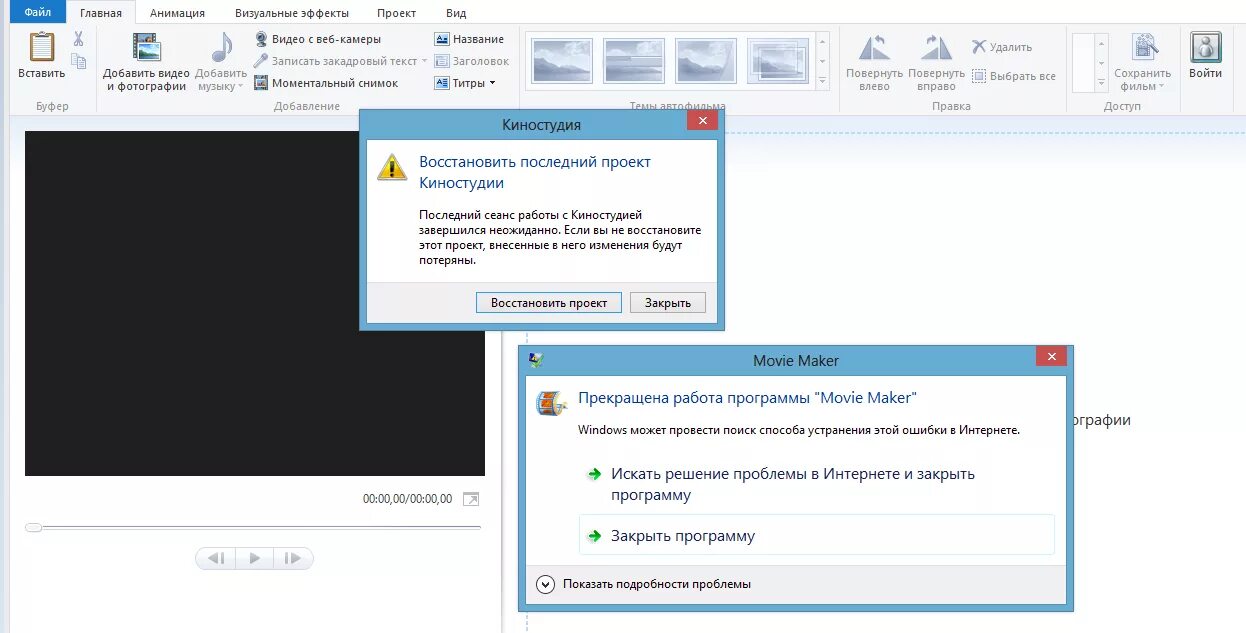The height and width of the screenshot is (633, 1246).
Task: Switch to the Вид tab
Action: pyautogui.click(x=456, y=13)
